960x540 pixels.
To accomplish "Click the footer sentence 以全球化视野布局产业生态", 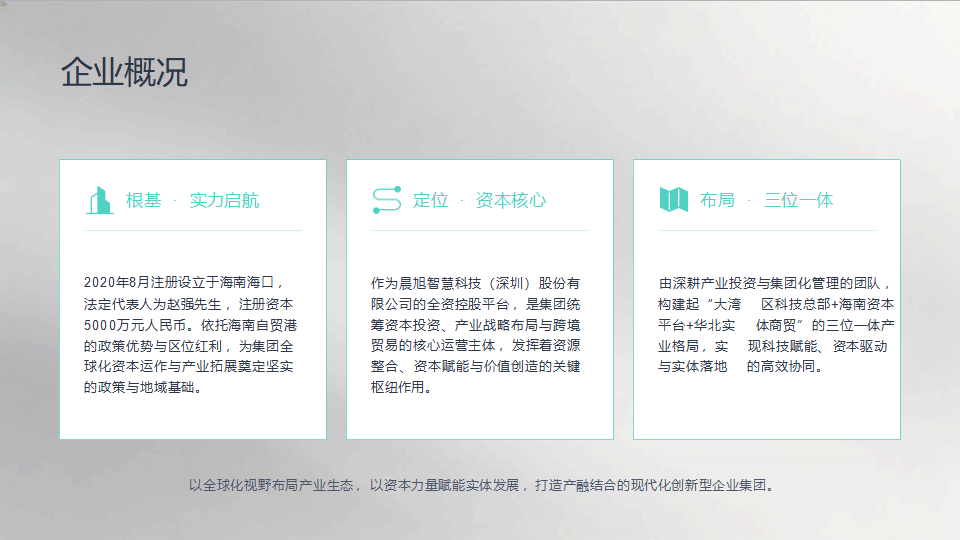I will [481, 486].
